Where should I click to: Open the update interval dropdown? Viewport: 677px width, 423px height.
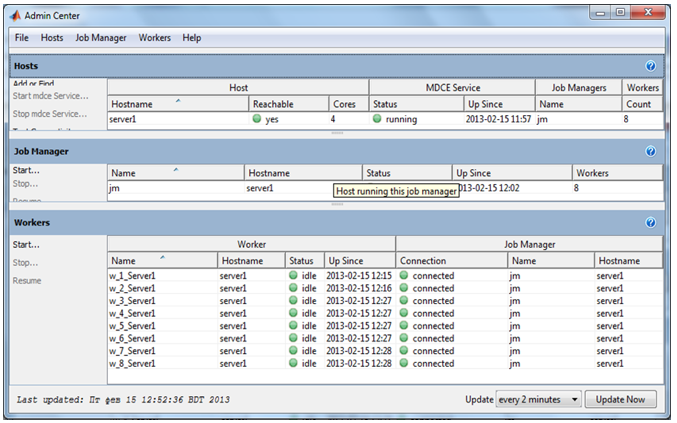click(x=539, y=400)
